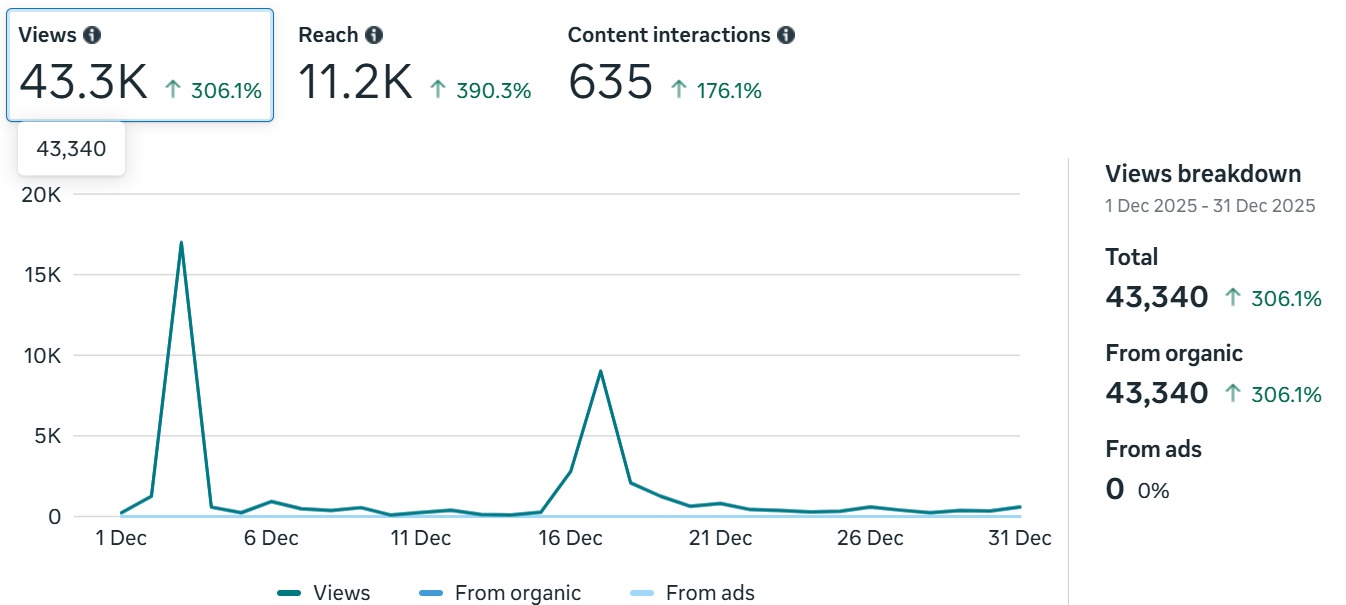Click the Views info icon
Viewport: 1346px width, 605px height.
pos(92,33)
